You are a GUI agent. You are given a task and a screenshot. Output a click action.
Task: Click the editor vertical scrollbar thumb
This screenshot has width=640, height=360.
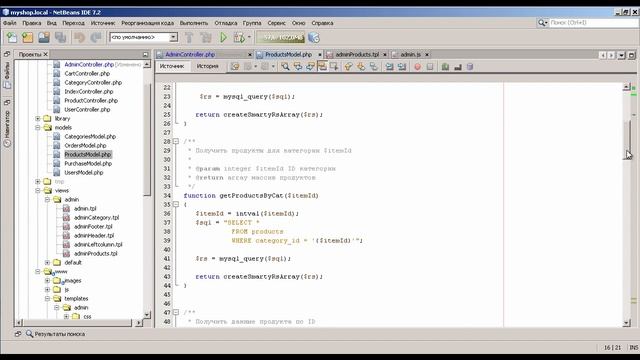click(x=627, y=140)
